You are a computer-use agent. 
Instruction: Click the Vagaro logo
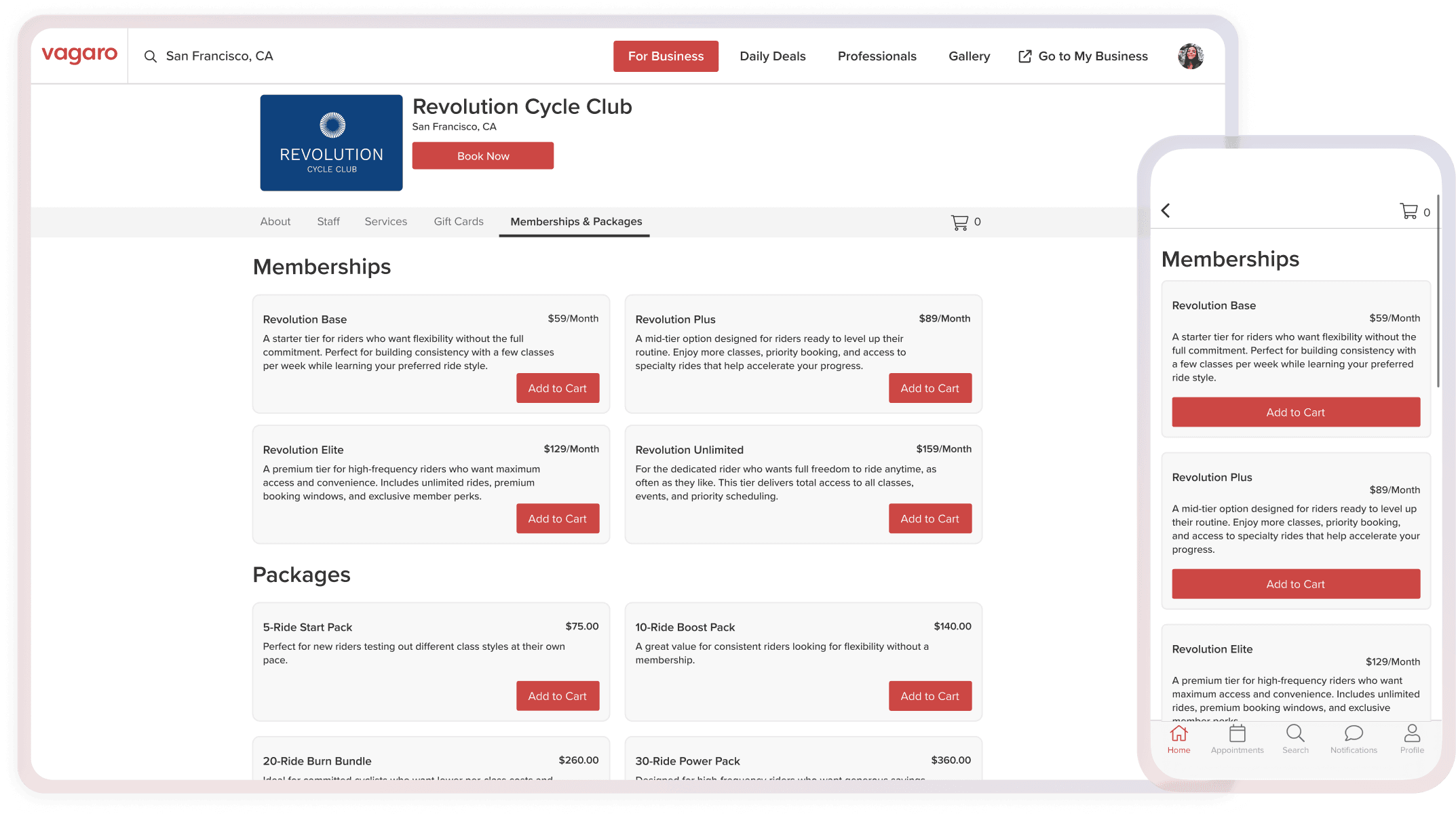[x=79, y=55]
